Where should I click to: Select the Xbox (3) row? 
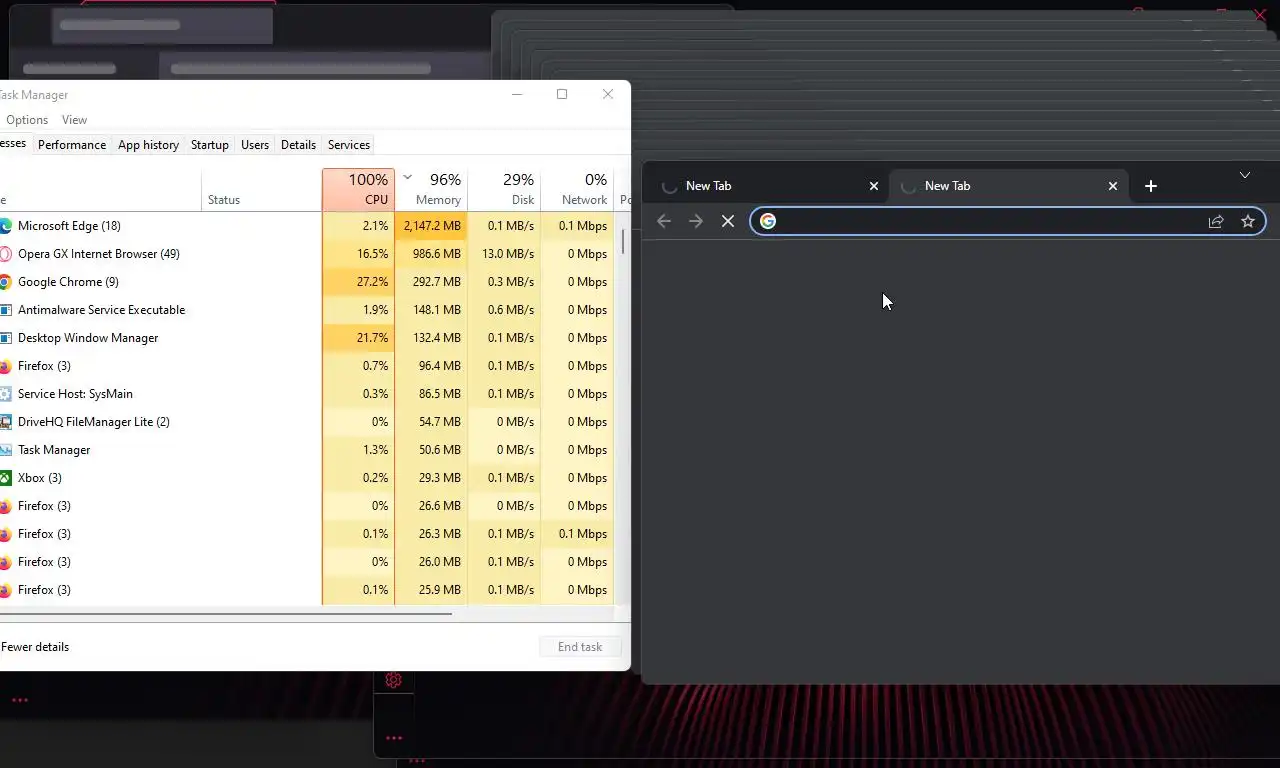coord(306,478)
